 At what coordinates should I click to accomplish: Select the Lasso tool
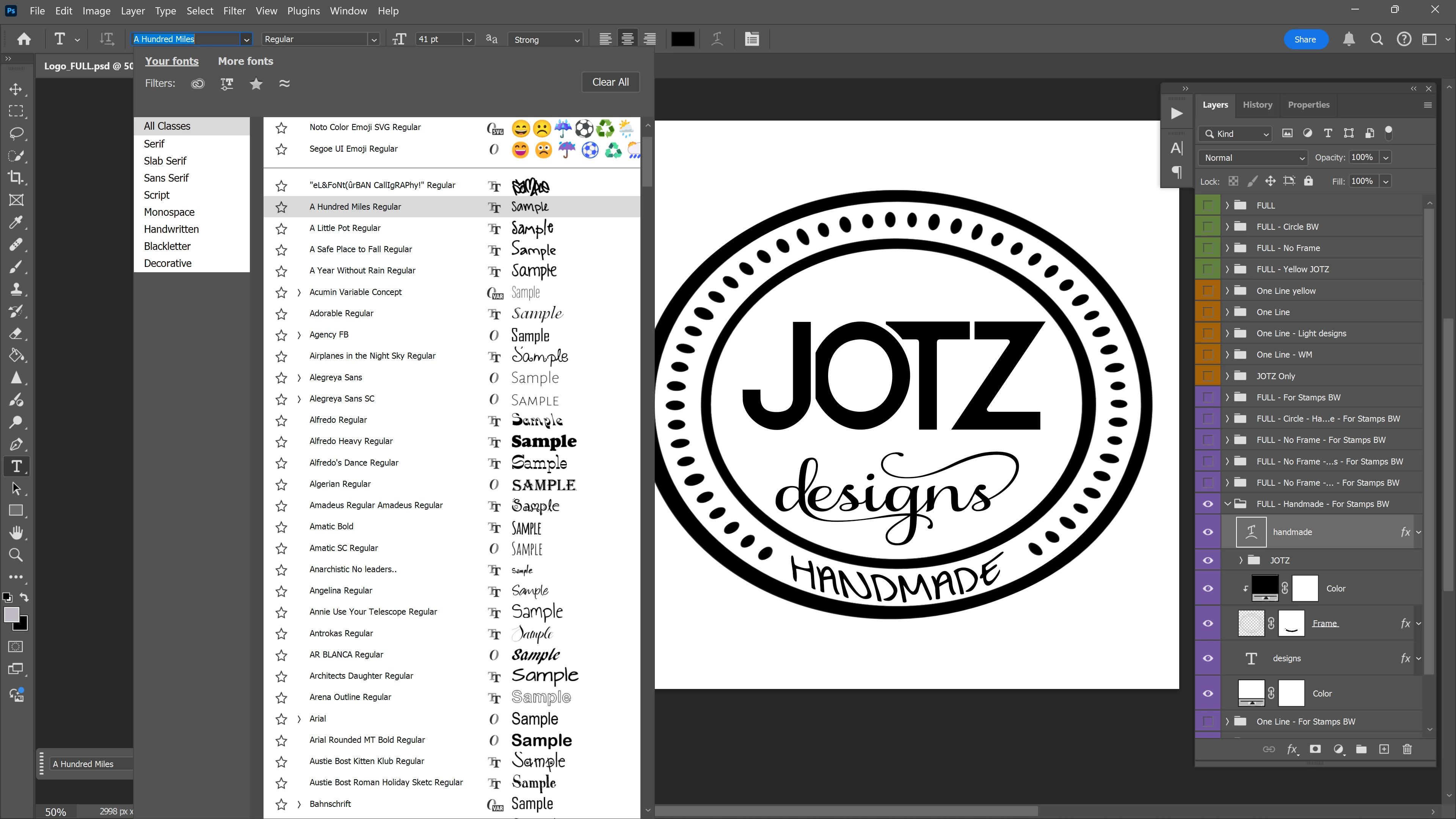coord(16,133)
